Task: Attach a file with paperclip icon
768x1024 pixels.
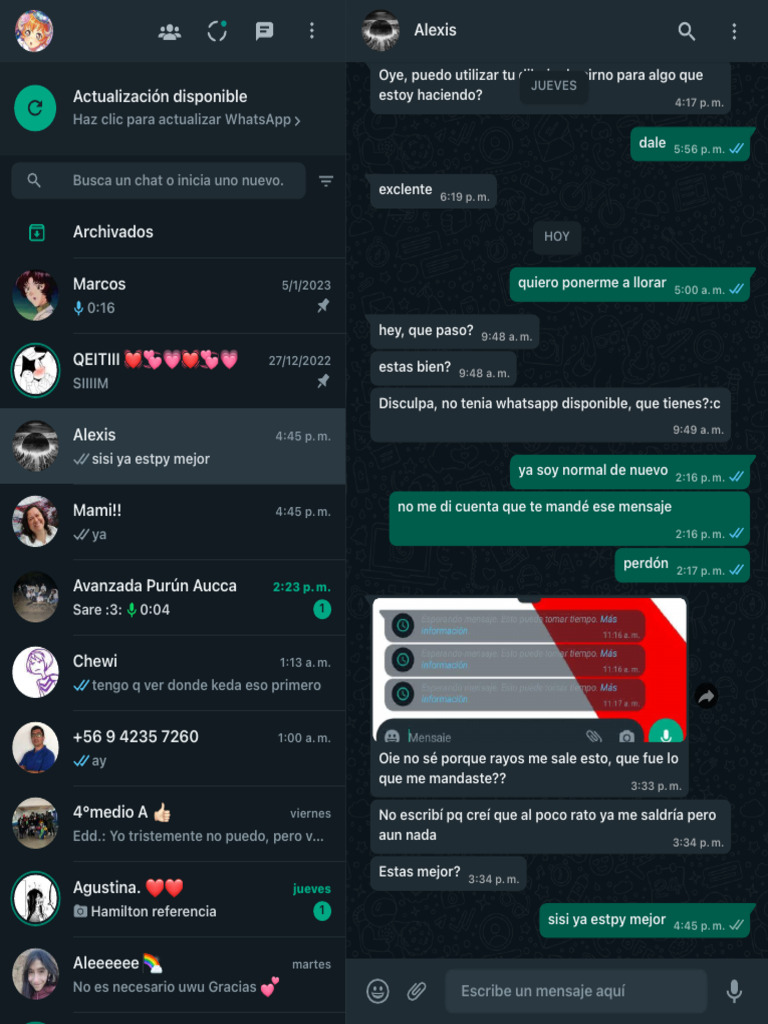Action: (416, 991)
